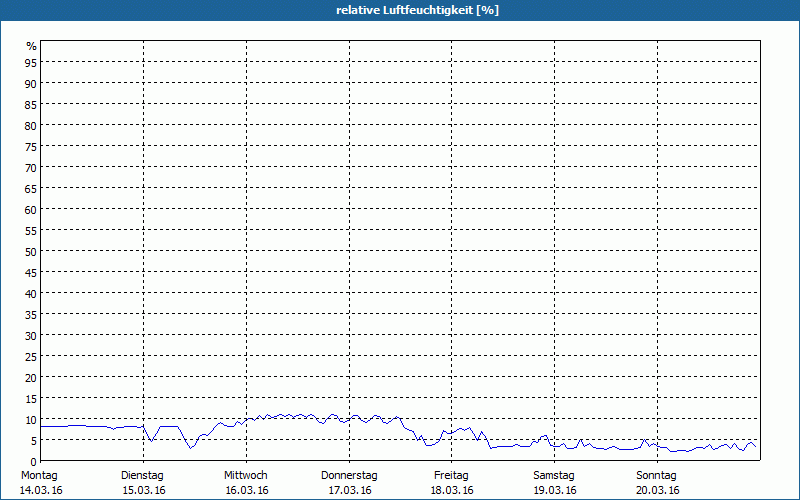Click the Samstag day label
This screenshot has height=500, width=800.
click(554, 475)
